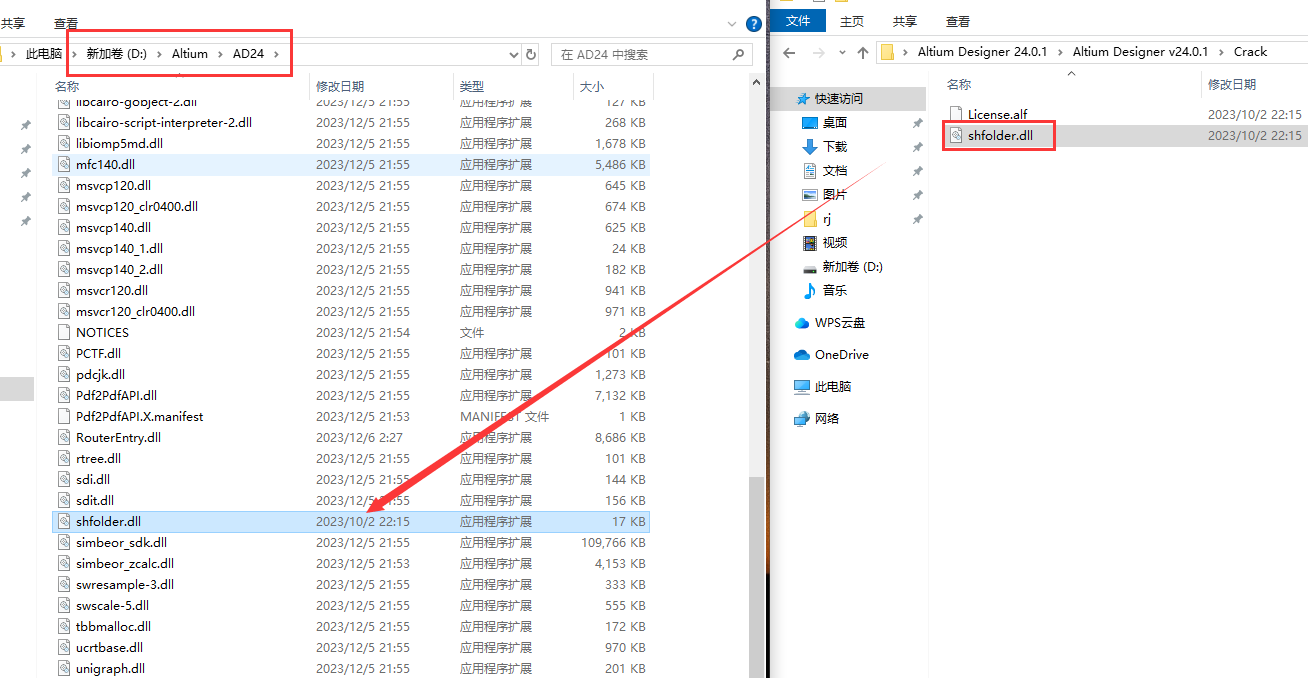Screen dimensions: 1308x678
Task: Open 查看 tab in Crack window
Action: click(x=958, y=21)
